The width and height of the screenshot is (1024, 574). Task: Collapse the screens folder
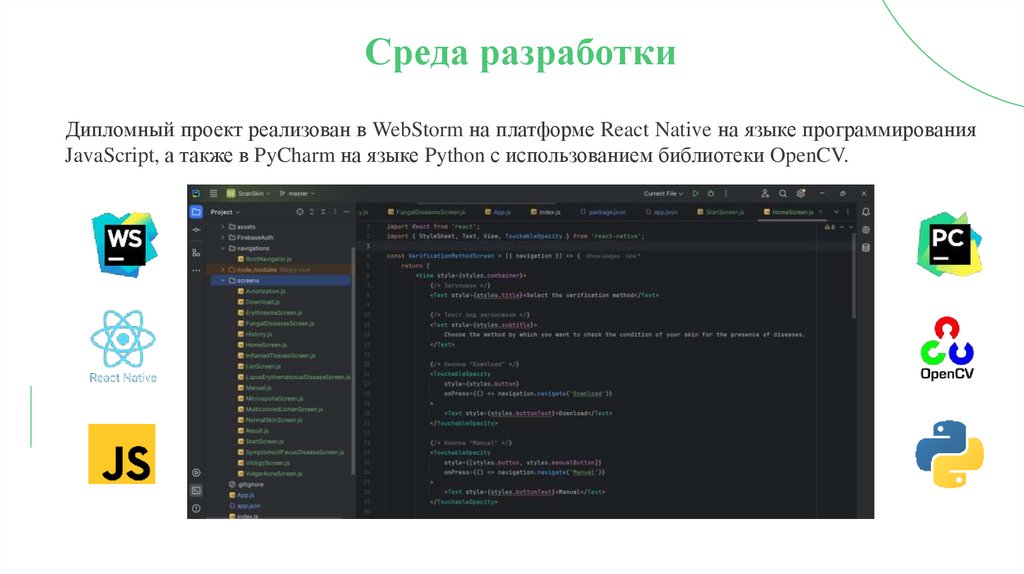[223, 280]
